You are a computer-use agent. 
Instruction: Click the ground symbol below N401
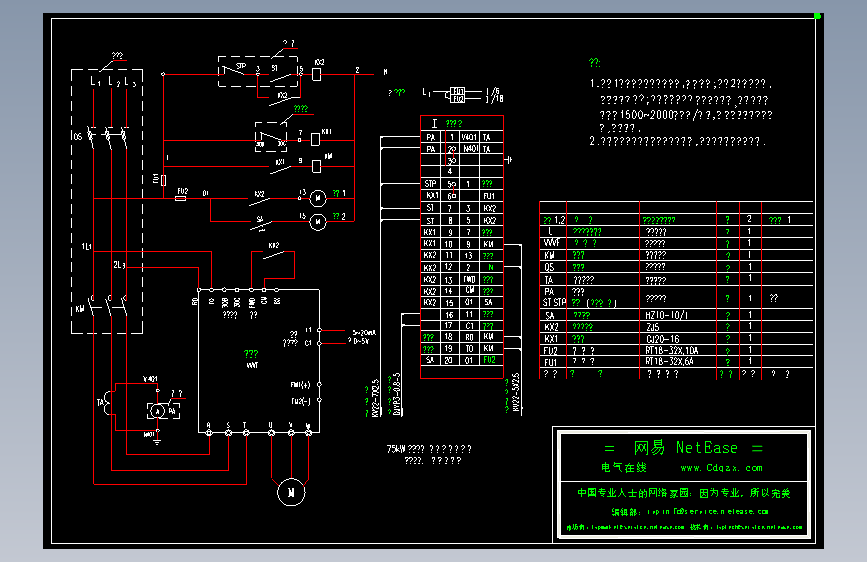[158, 441]
